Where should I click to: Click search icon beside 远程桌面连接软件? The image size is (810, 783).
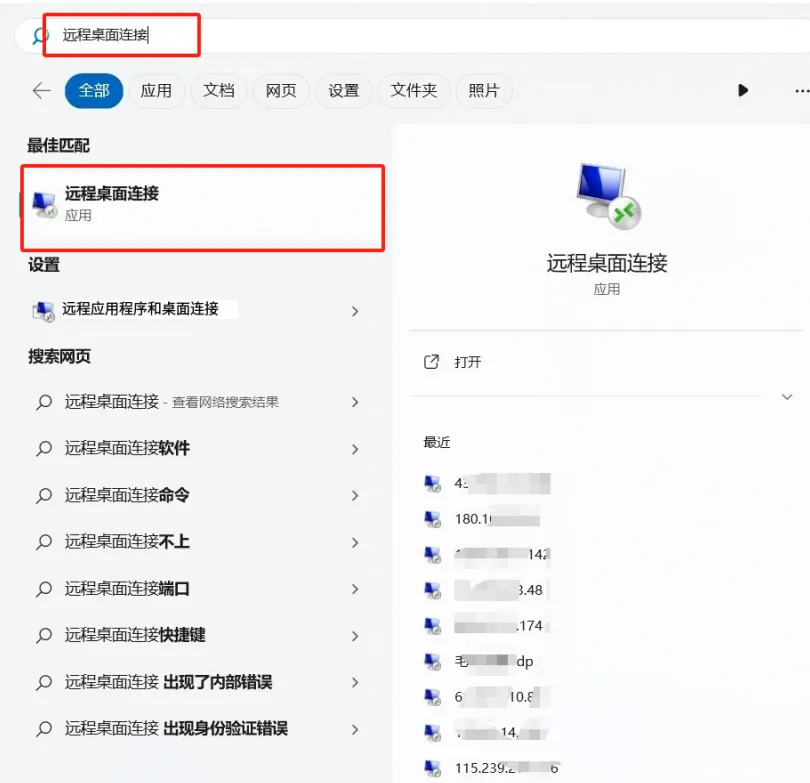(x=44, y=448)
